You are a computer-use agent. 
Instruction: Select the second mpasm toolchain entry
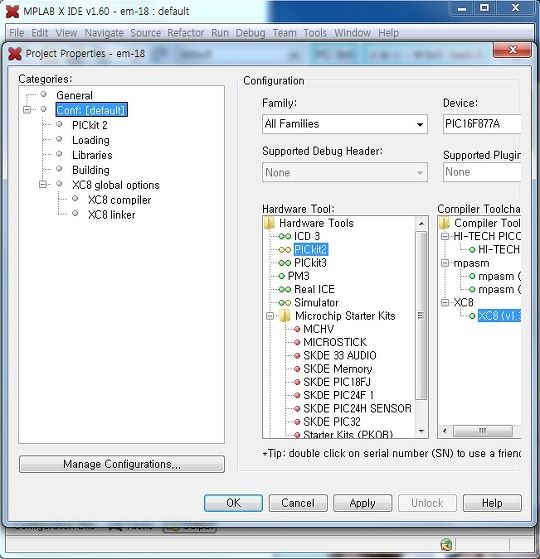click(499, 289)
